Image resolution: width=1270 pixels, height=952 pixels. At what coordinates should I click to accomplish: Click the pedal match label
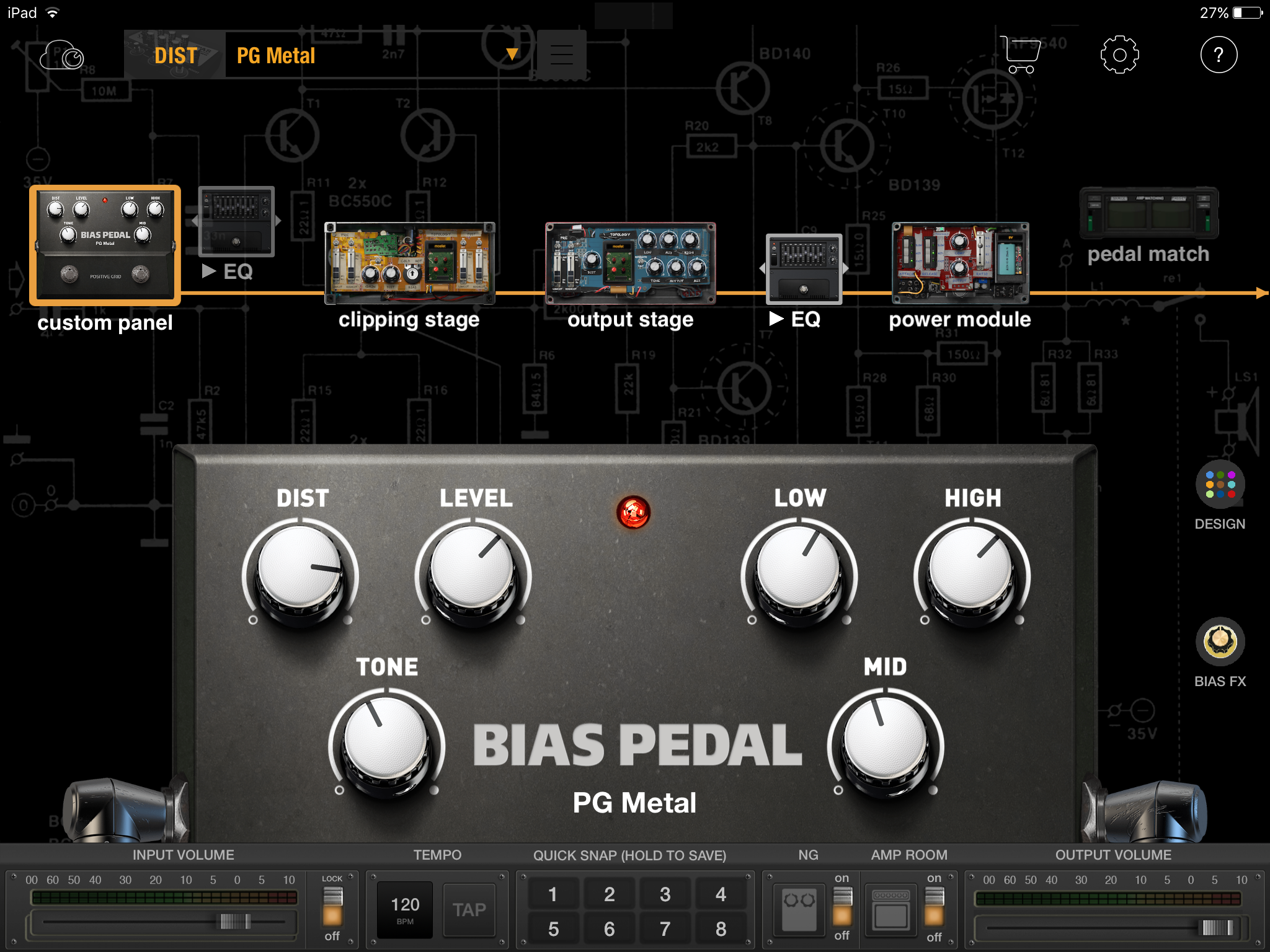click(1148, 254)
